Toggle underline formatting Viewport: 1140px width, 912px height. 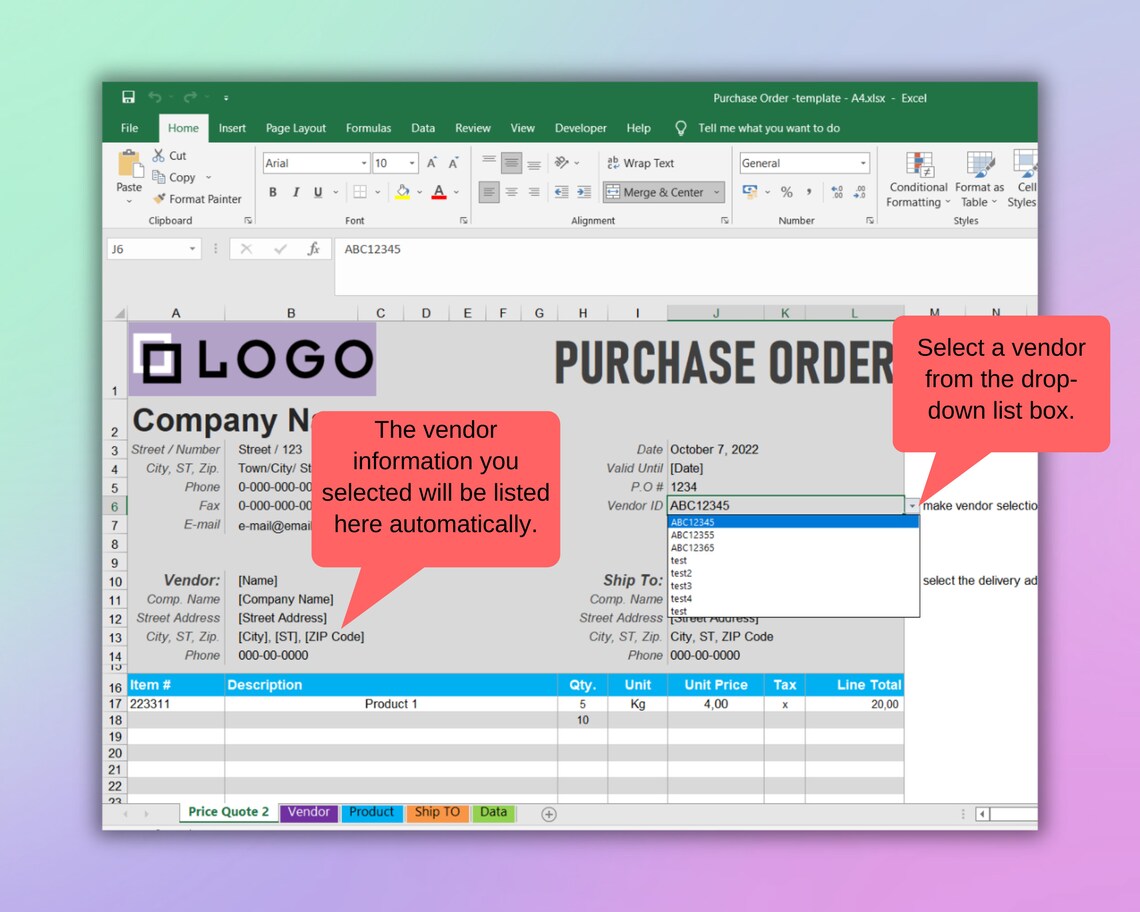pos(317,190)
